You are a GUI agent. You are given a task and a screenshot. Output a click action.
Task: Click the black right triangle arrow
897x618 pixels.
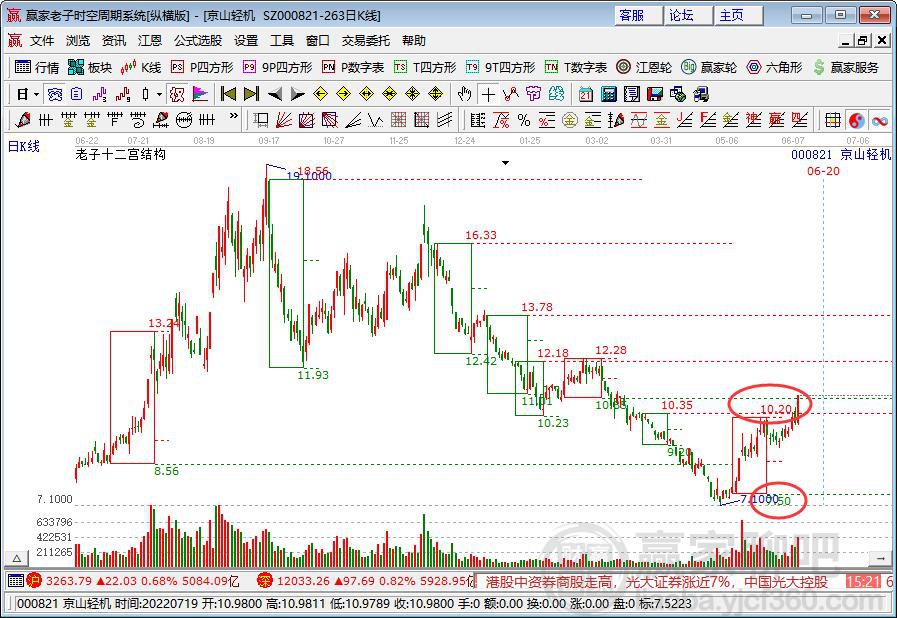coord(297,94)
